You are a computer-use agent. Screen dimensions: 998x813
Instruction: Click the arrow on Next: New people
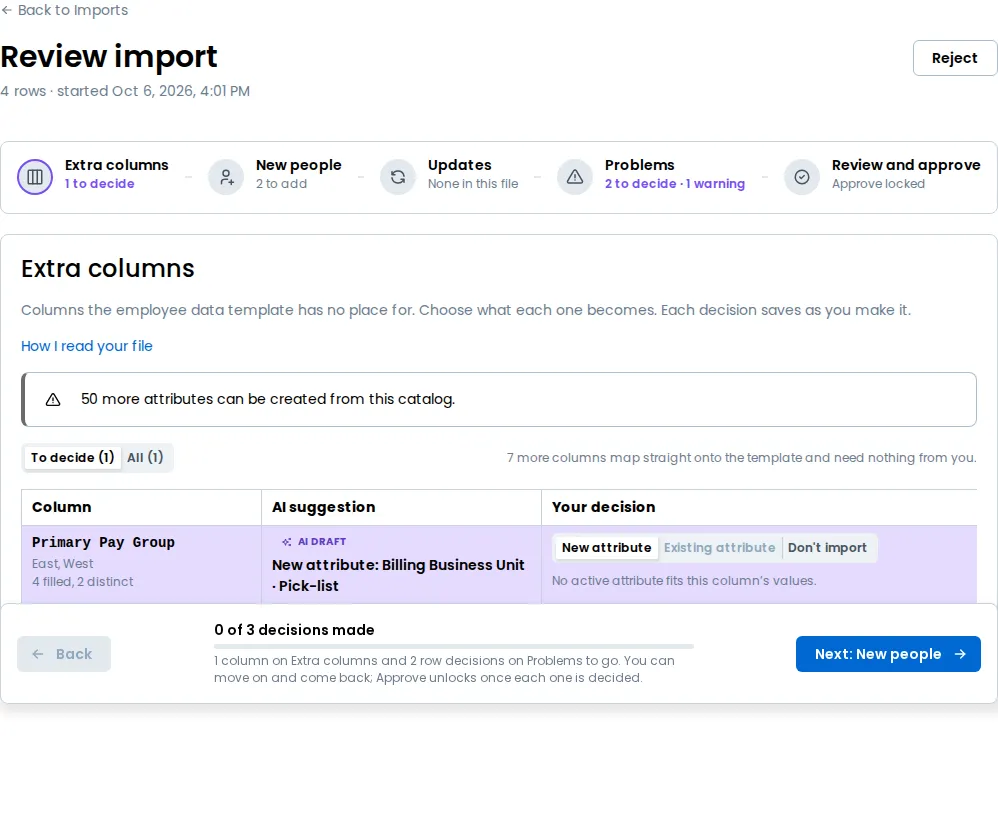960,654
